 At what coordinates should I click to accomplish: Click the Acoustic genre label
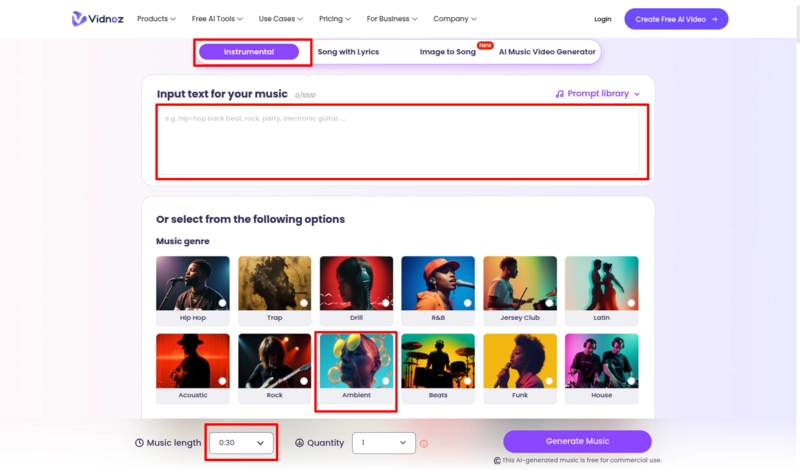(x=193, y=395)
